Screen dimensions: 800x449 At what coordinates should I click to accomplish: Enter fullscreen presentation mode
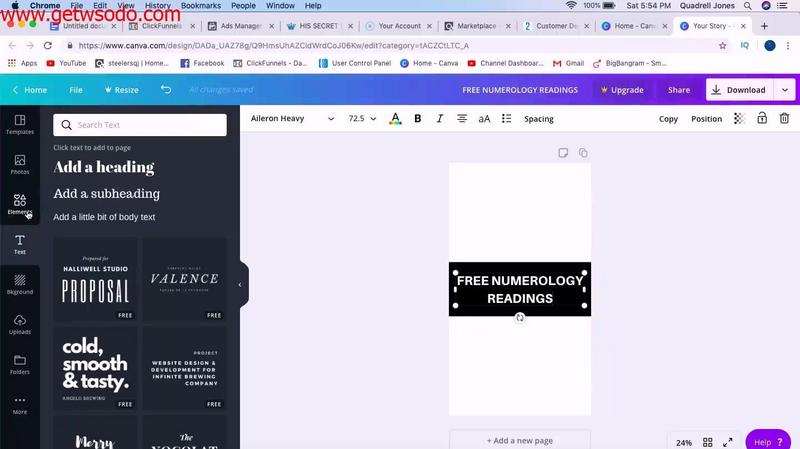[x=728, y=442]
